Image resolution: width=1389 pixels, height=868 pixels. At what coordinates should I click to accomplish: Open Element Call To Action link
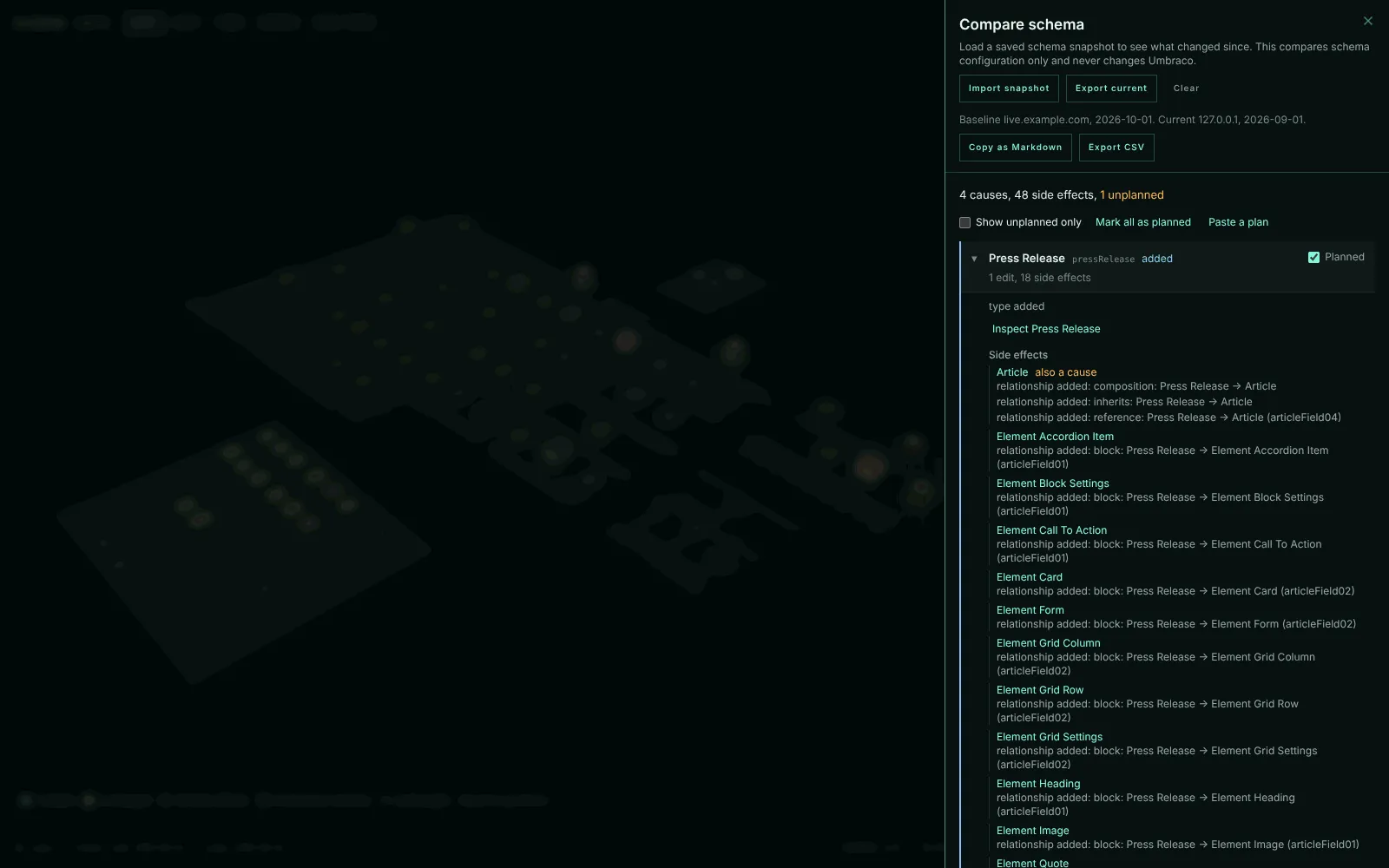tap(1051, 530)
